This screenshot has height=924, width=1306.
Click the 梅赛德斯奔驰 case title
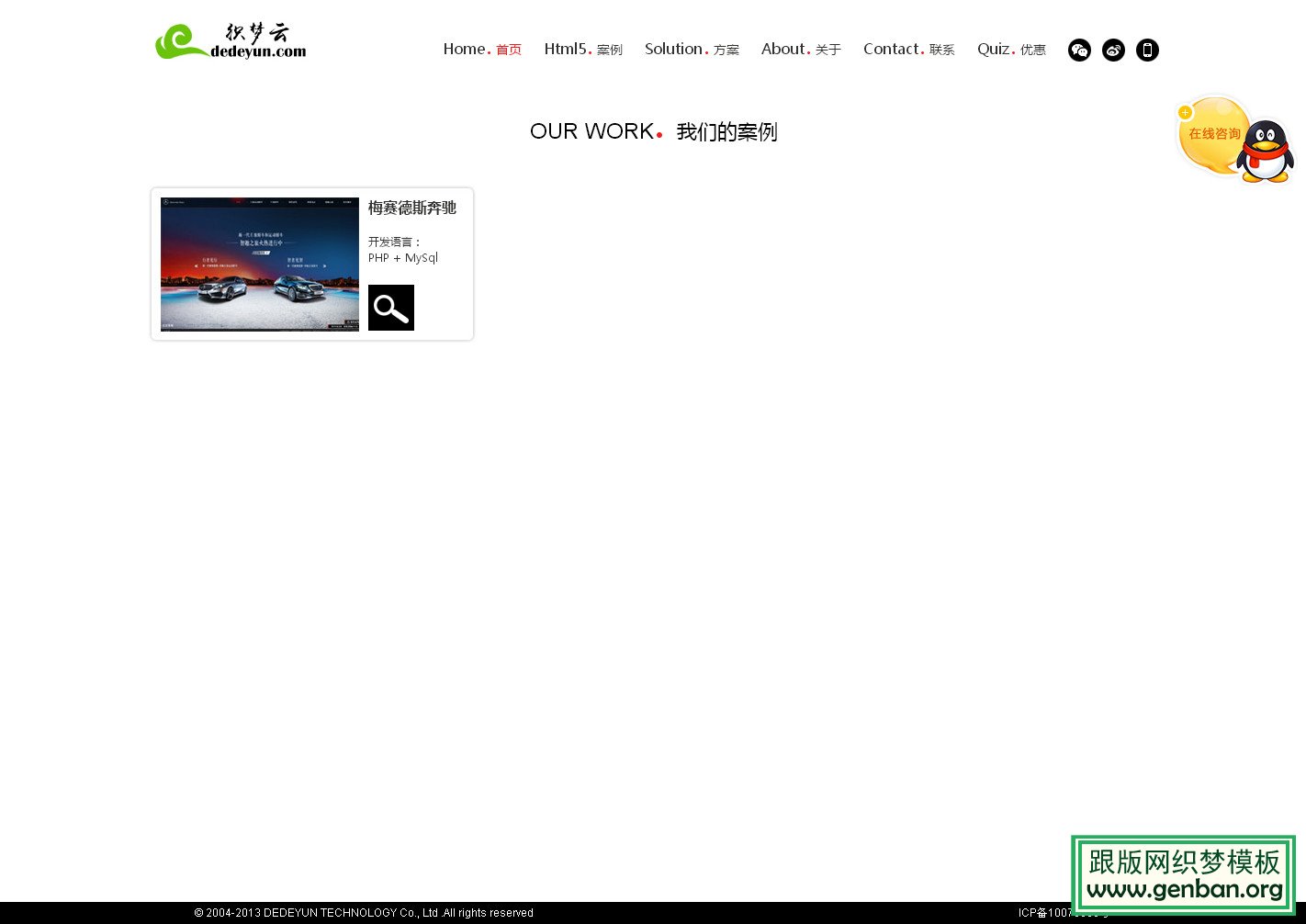click(412, 208)
